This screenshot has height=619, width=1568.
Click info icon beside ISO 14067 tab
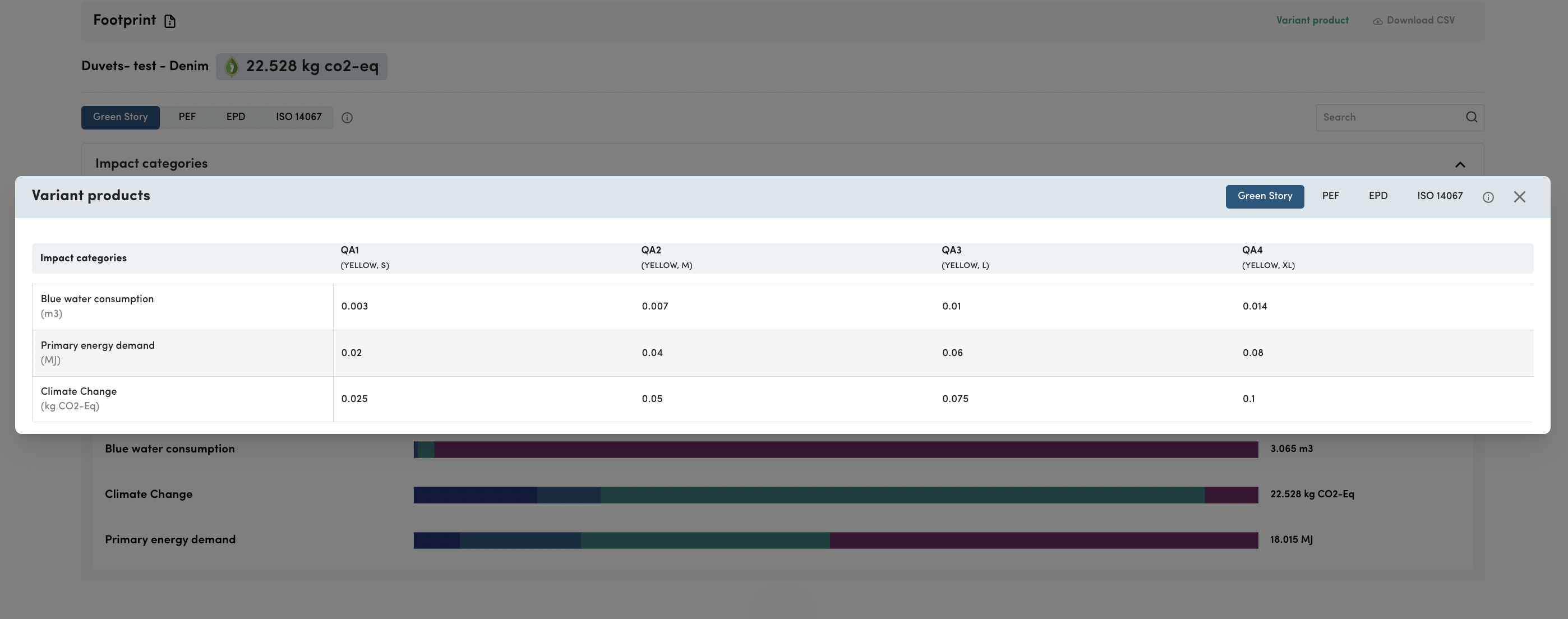pyautogui.click(x=347, y=118)
